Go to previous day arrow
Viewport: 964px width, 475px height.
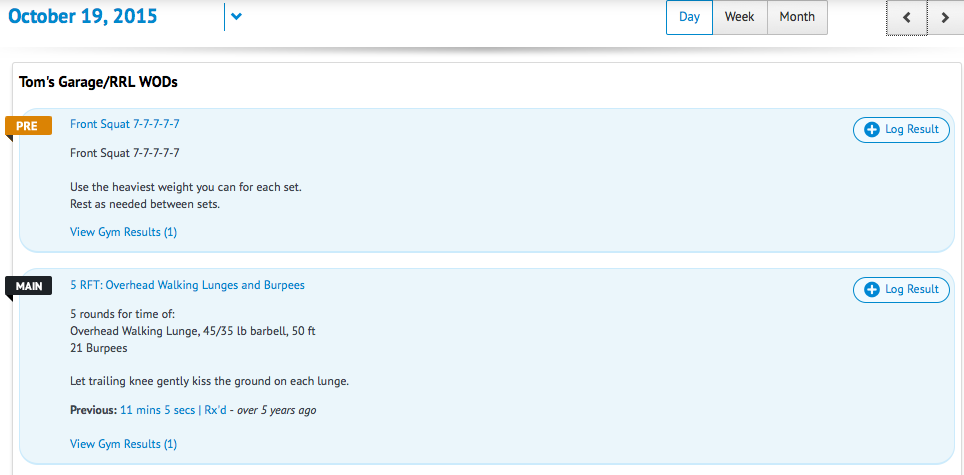coord(906,18)
